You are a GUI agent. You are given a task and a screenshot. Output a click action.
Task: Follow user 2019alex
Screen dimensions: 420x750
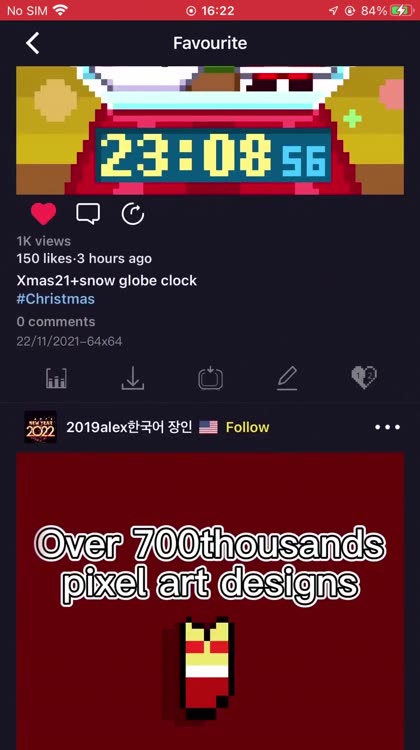coord(247,427)
